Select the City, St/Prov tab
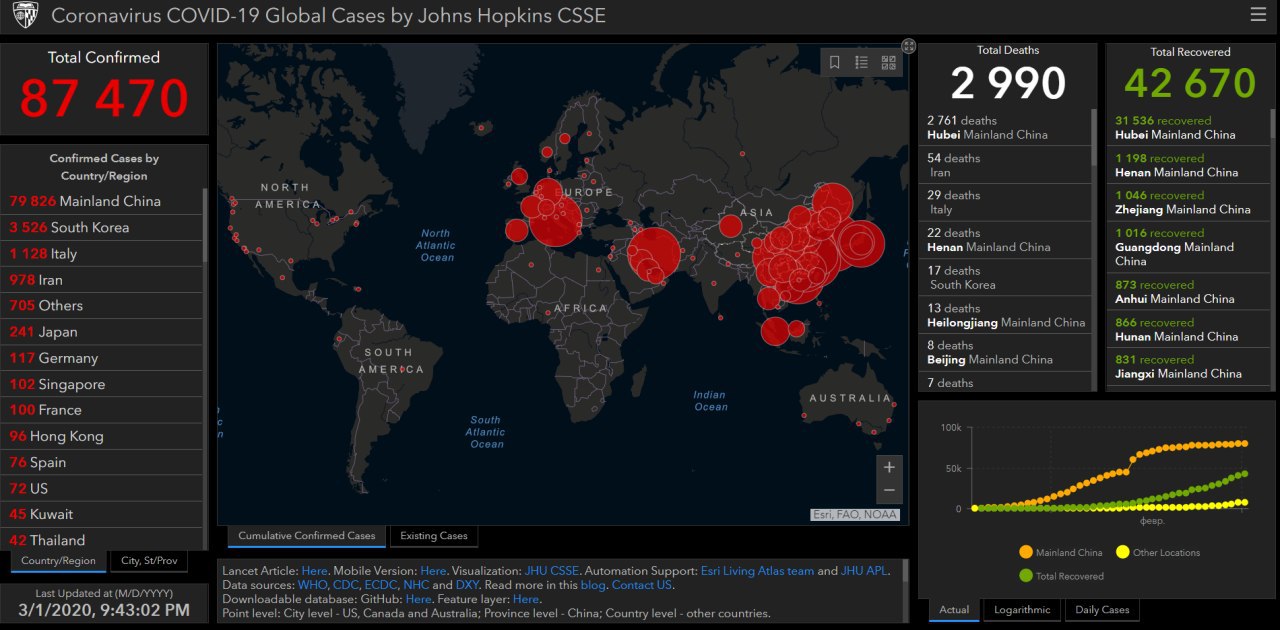 click(x=149, y=561)
